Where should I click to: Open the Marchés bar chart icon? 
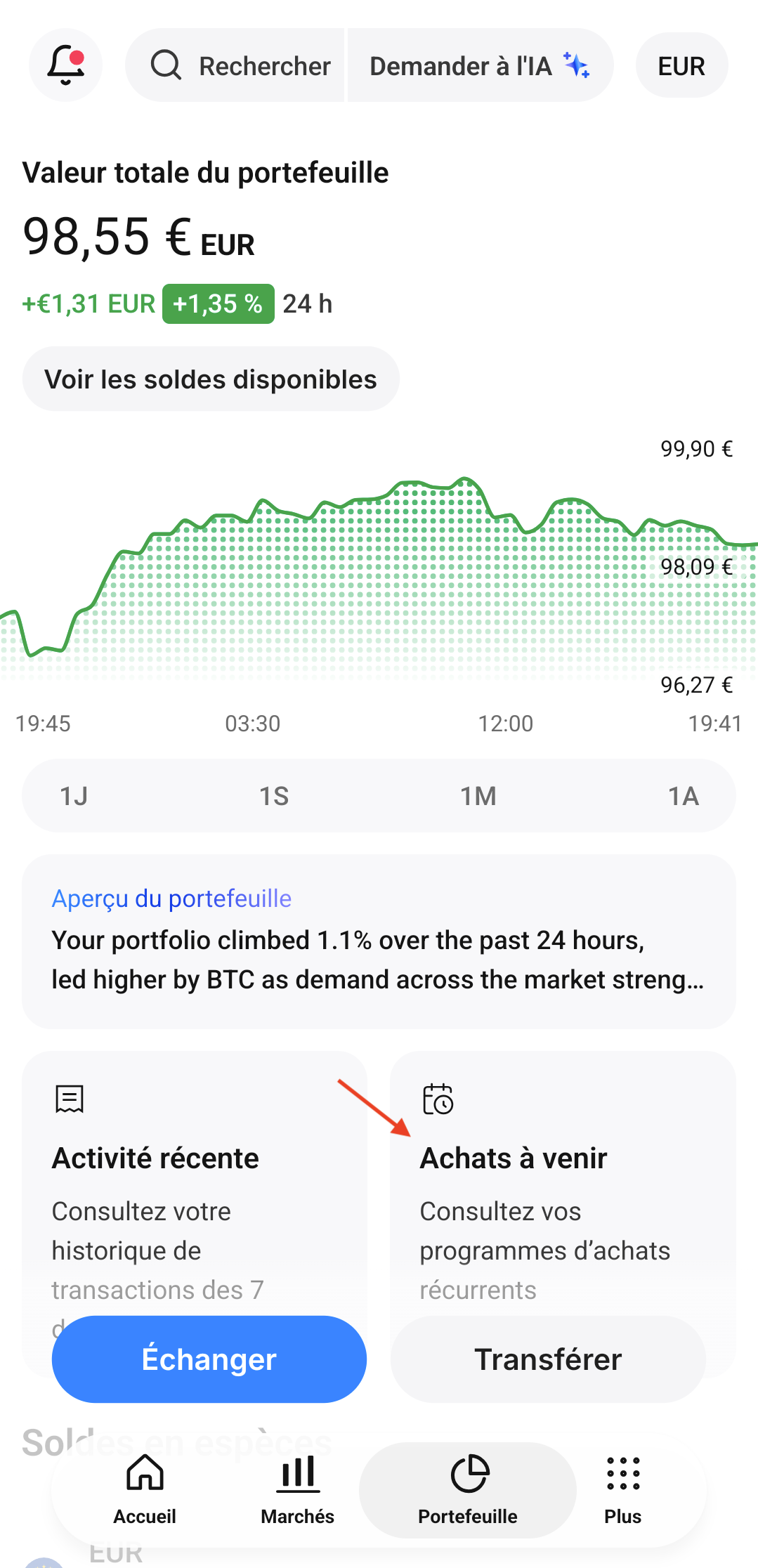pyautogui.click(x=298, y=1472)
